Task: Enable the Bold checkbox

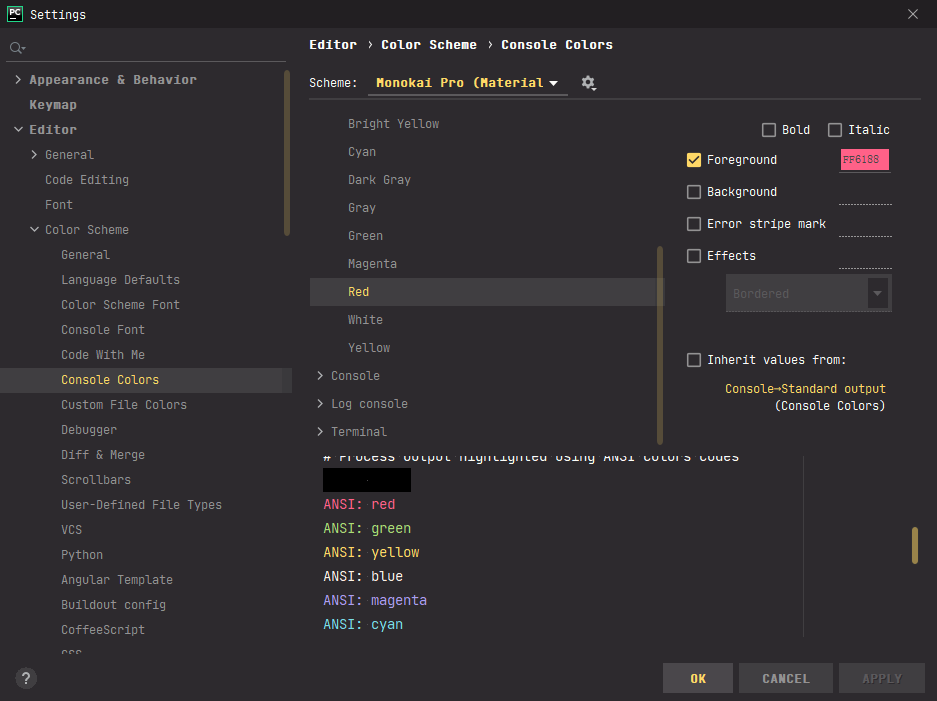Action: 769,130
